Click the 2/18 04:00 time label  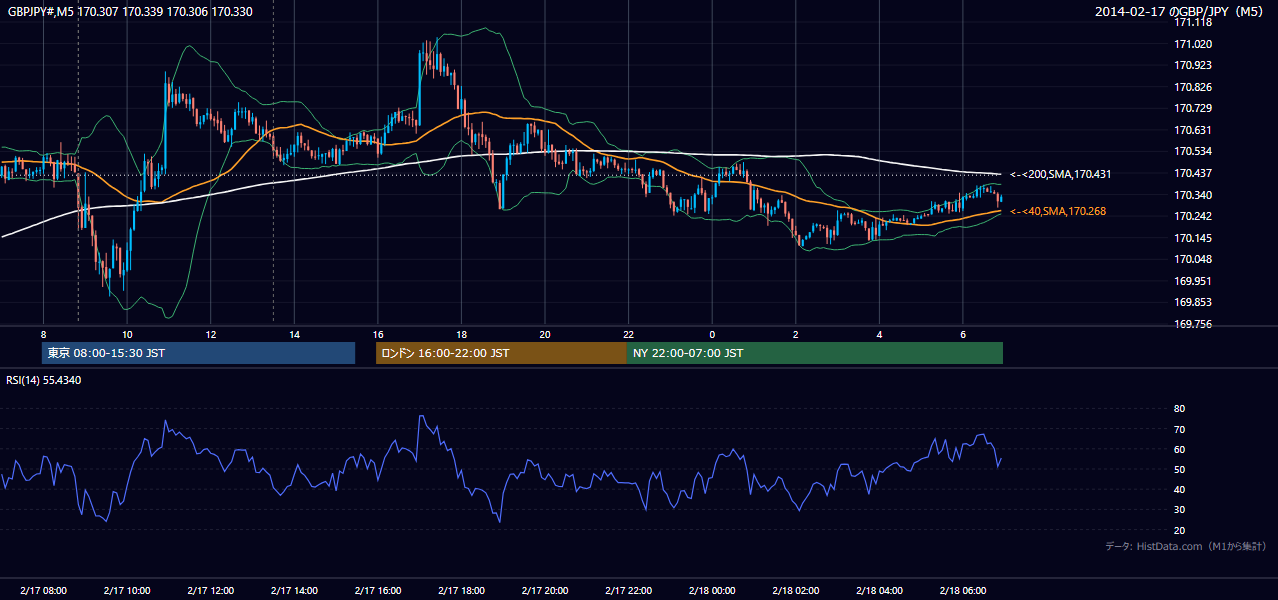point(879,591)
